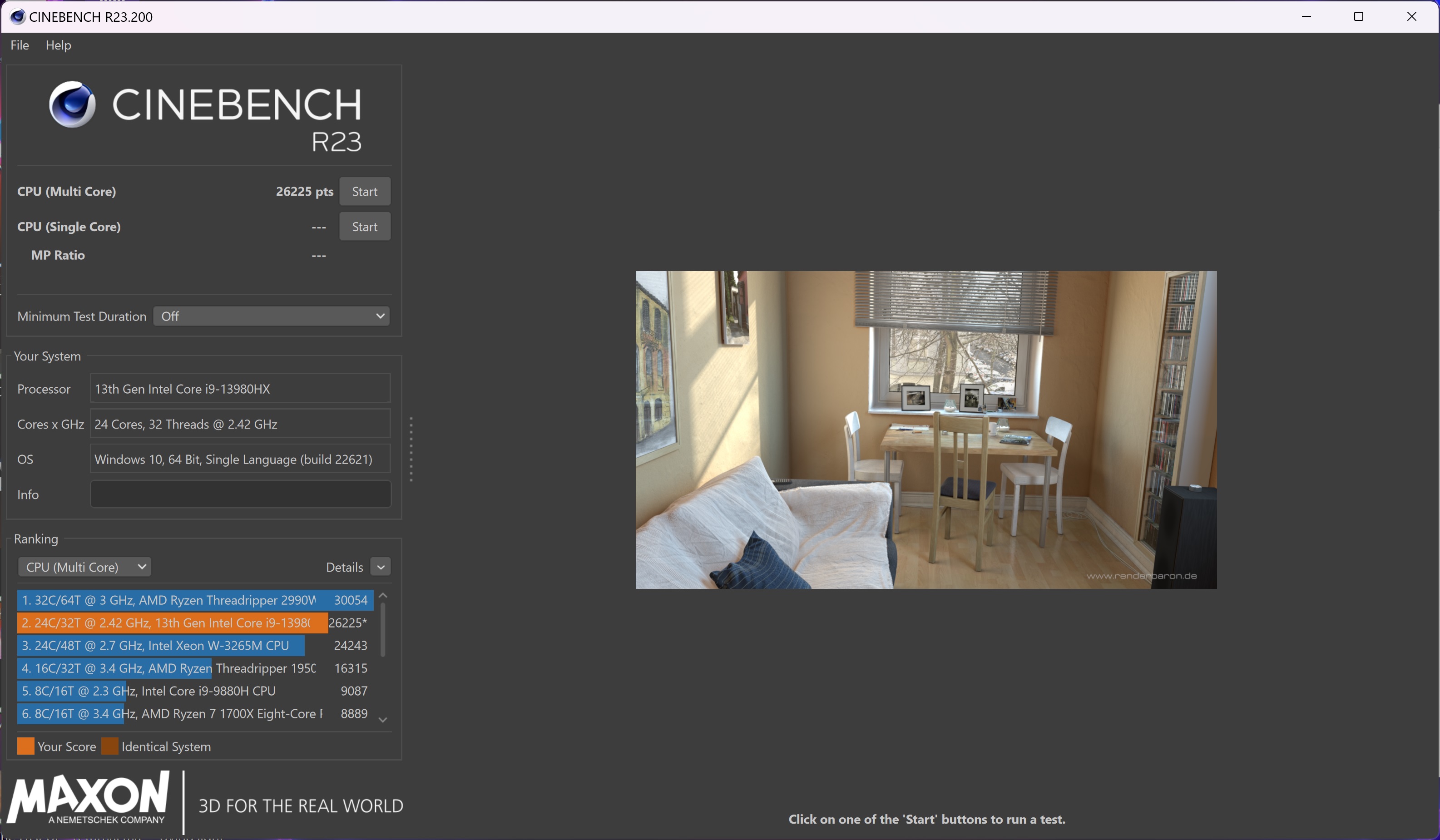Click the Cinebench sphere logo icon

click(73, 104)
